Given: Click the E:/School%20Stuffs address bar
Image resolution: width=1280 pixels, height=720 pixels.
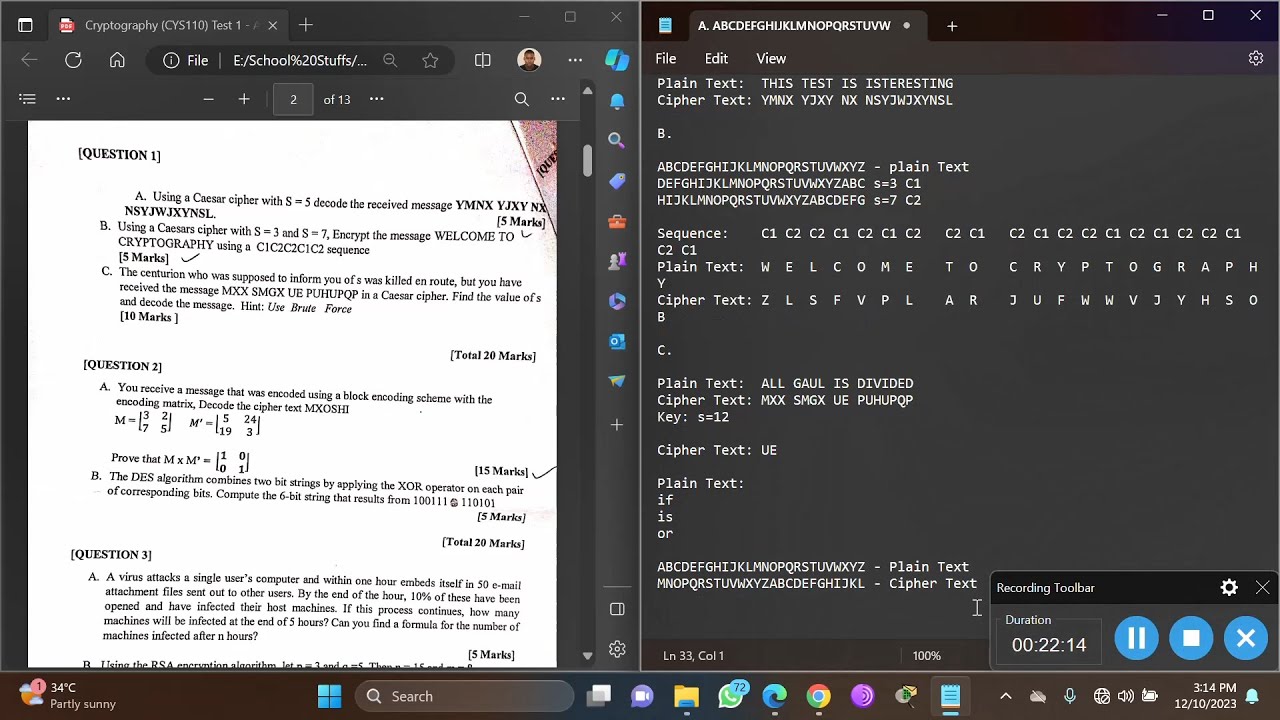Looking at the screenshot, I should 300,60.
